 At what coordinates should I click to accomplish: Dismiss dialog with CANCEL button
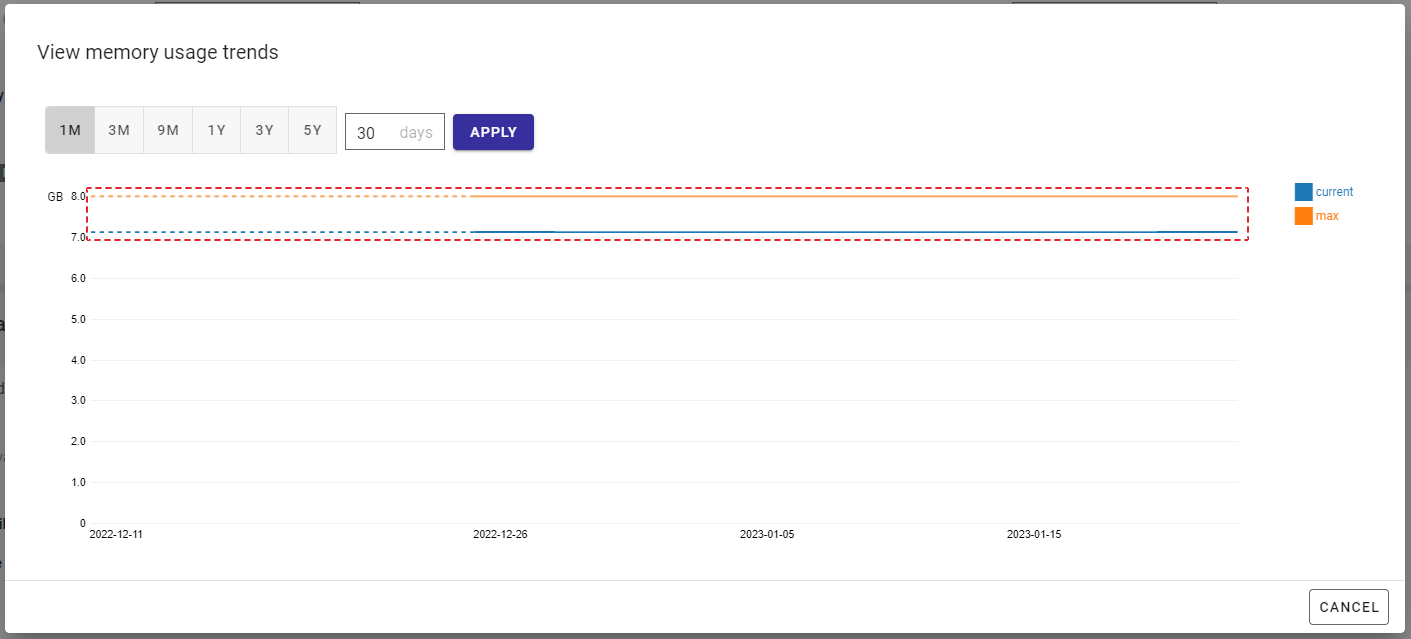(x=1348, y=607)
